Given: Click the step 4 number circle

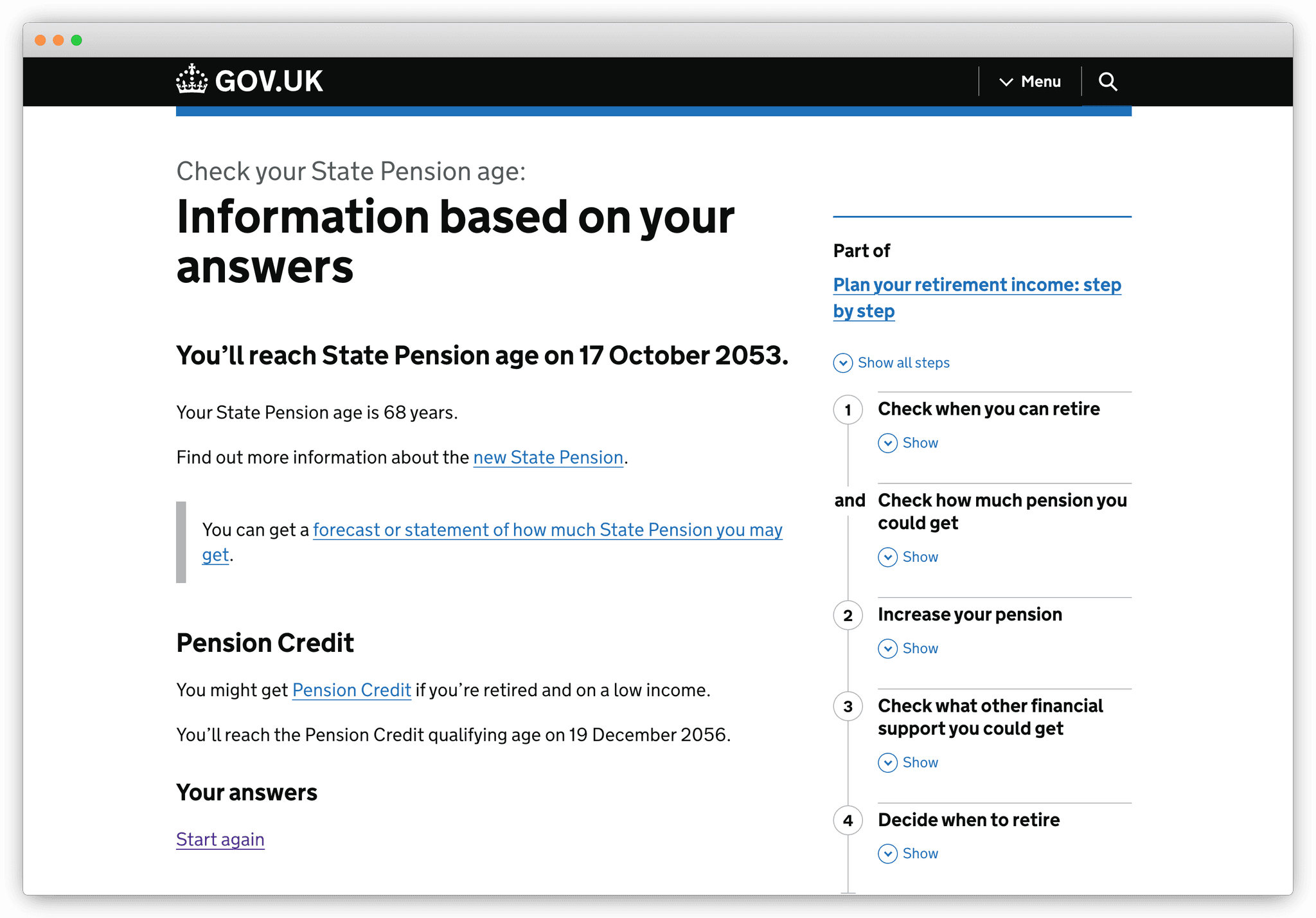Looking at the screenshot, I should click(848, 820).
